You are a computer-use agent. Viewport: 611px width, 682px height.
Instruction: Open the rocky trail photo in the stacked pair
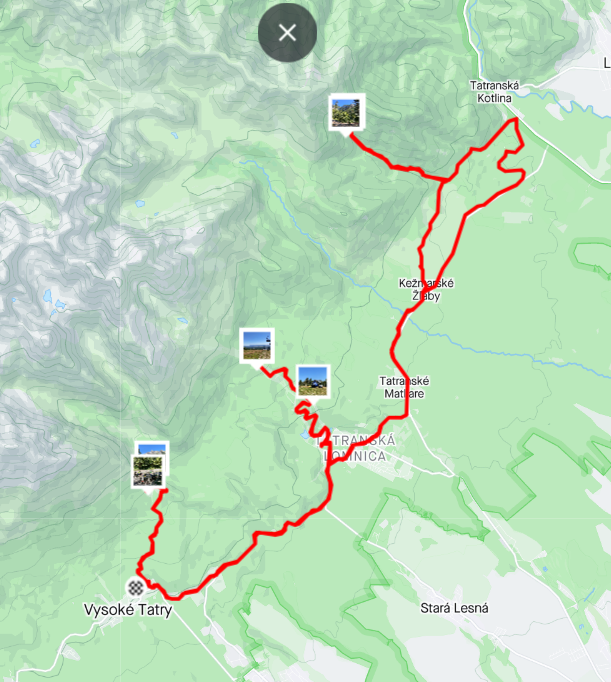[147, 471]
